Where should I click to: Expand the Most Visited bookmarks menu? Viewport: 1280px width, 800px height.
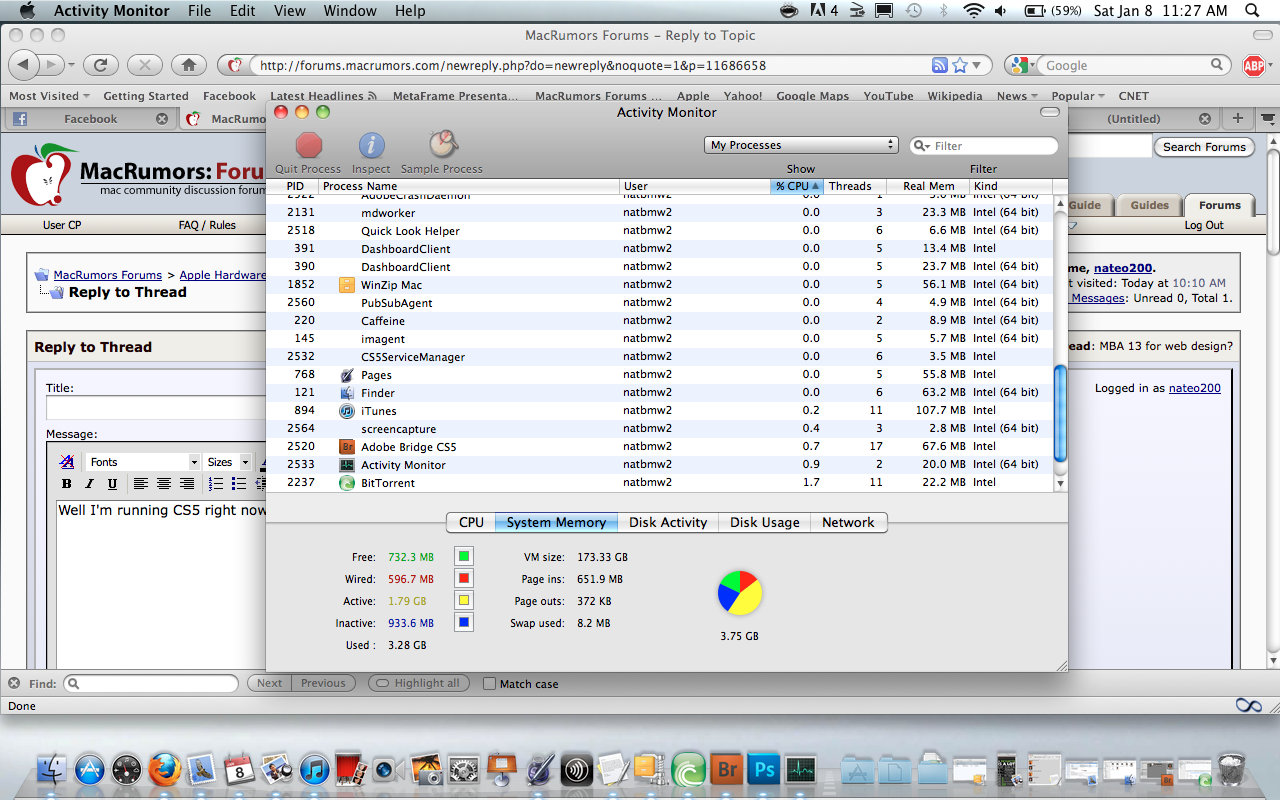[49, 96]
